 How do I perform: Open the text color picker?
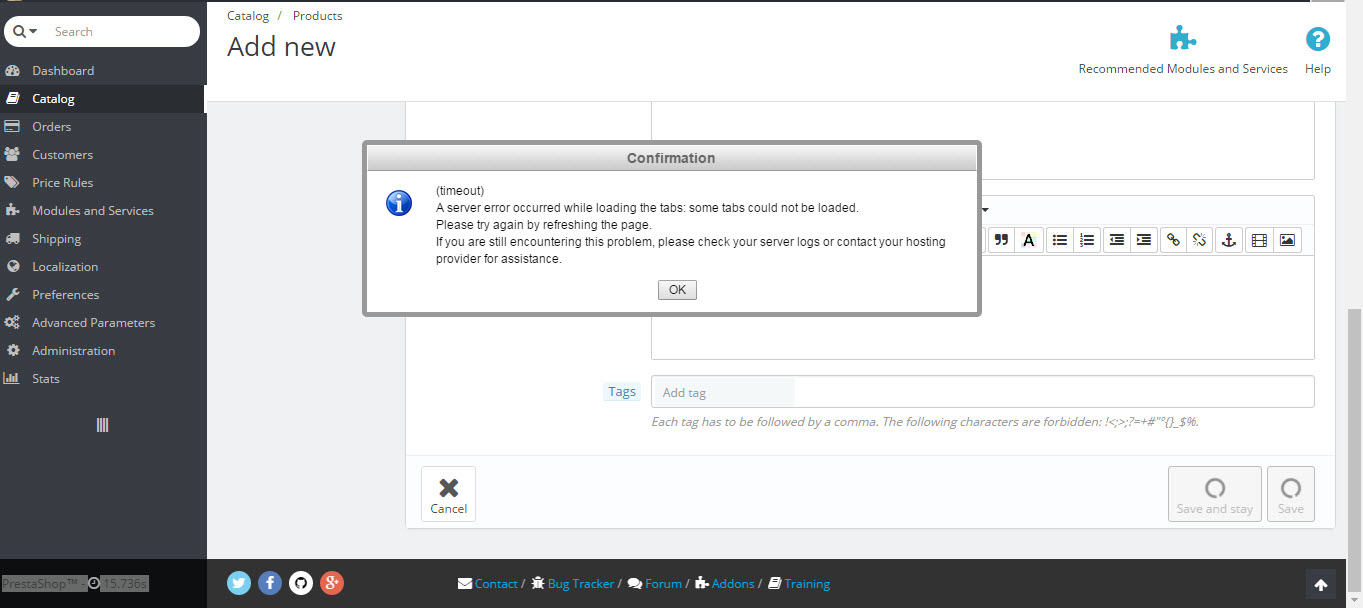tap(1028, 240)
